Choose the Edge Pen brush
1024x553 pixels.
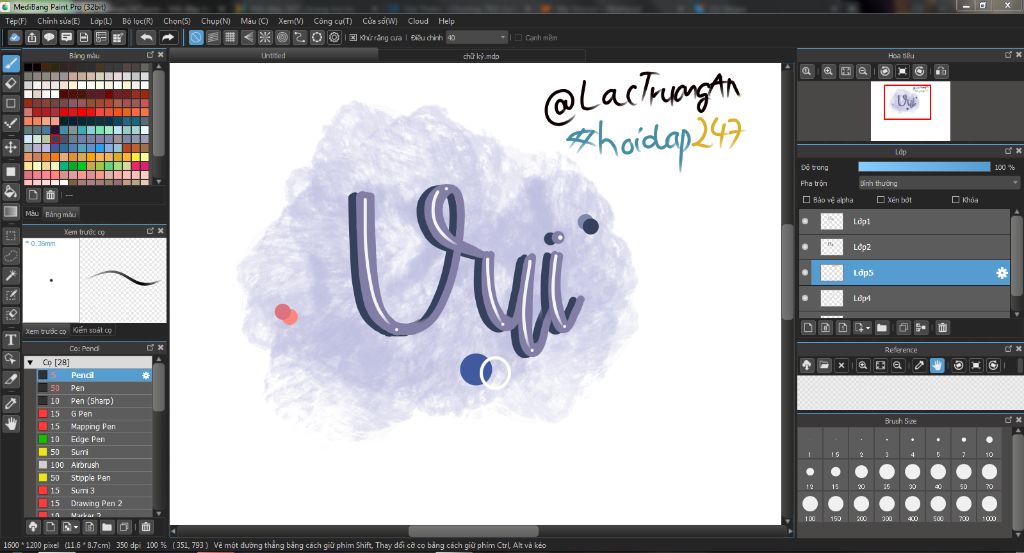point(93,439)
